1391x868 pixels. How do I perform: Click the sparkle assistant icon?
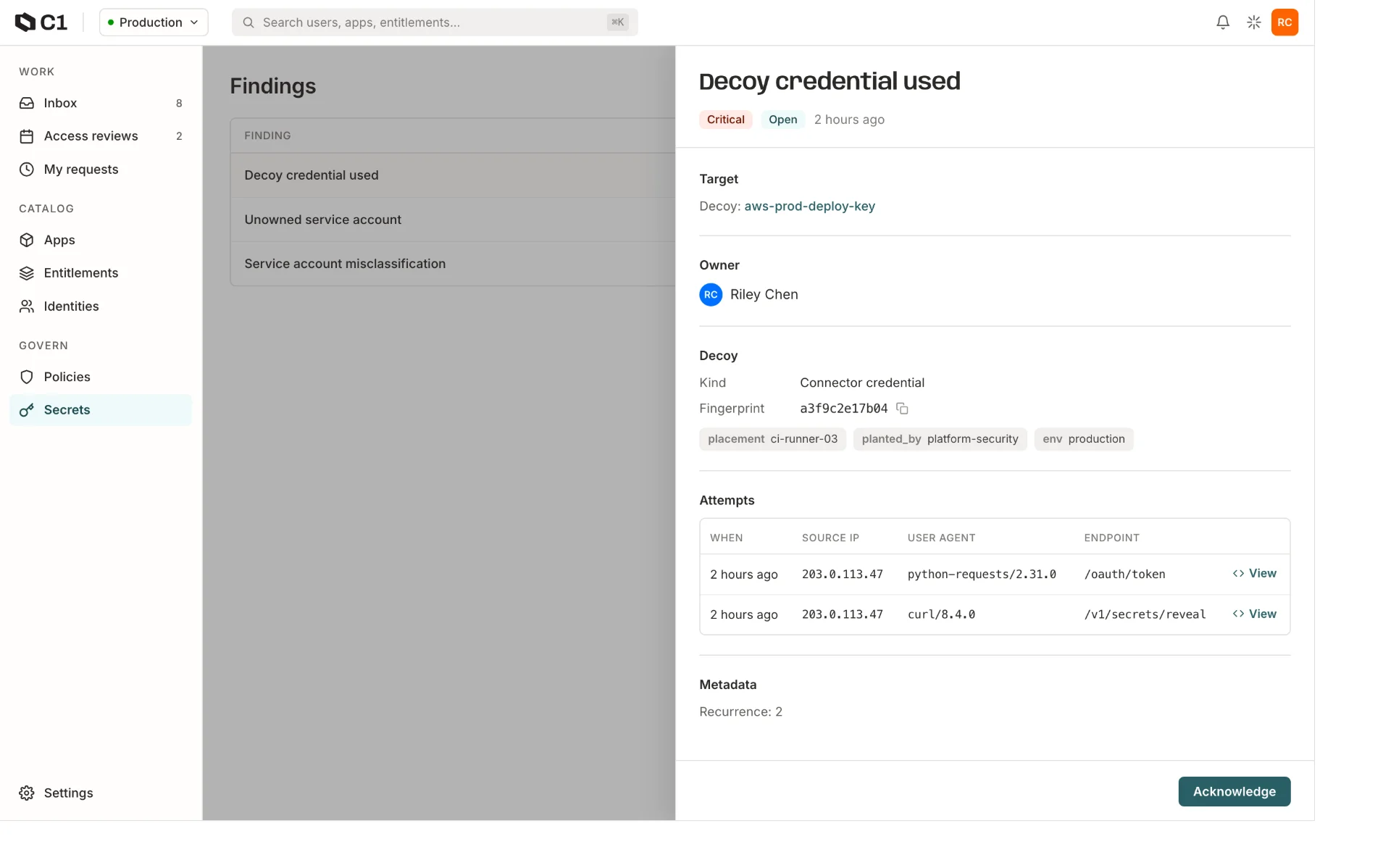tap(1253, 22)
